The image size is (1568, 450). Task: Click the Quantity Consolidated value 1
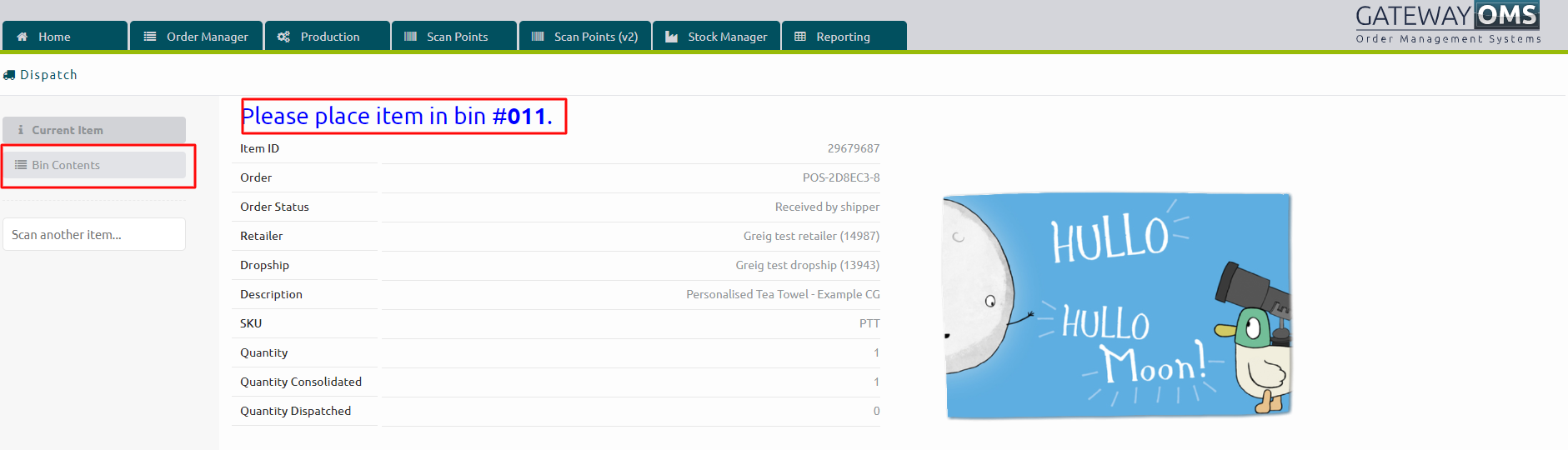[x=876, y=382]
